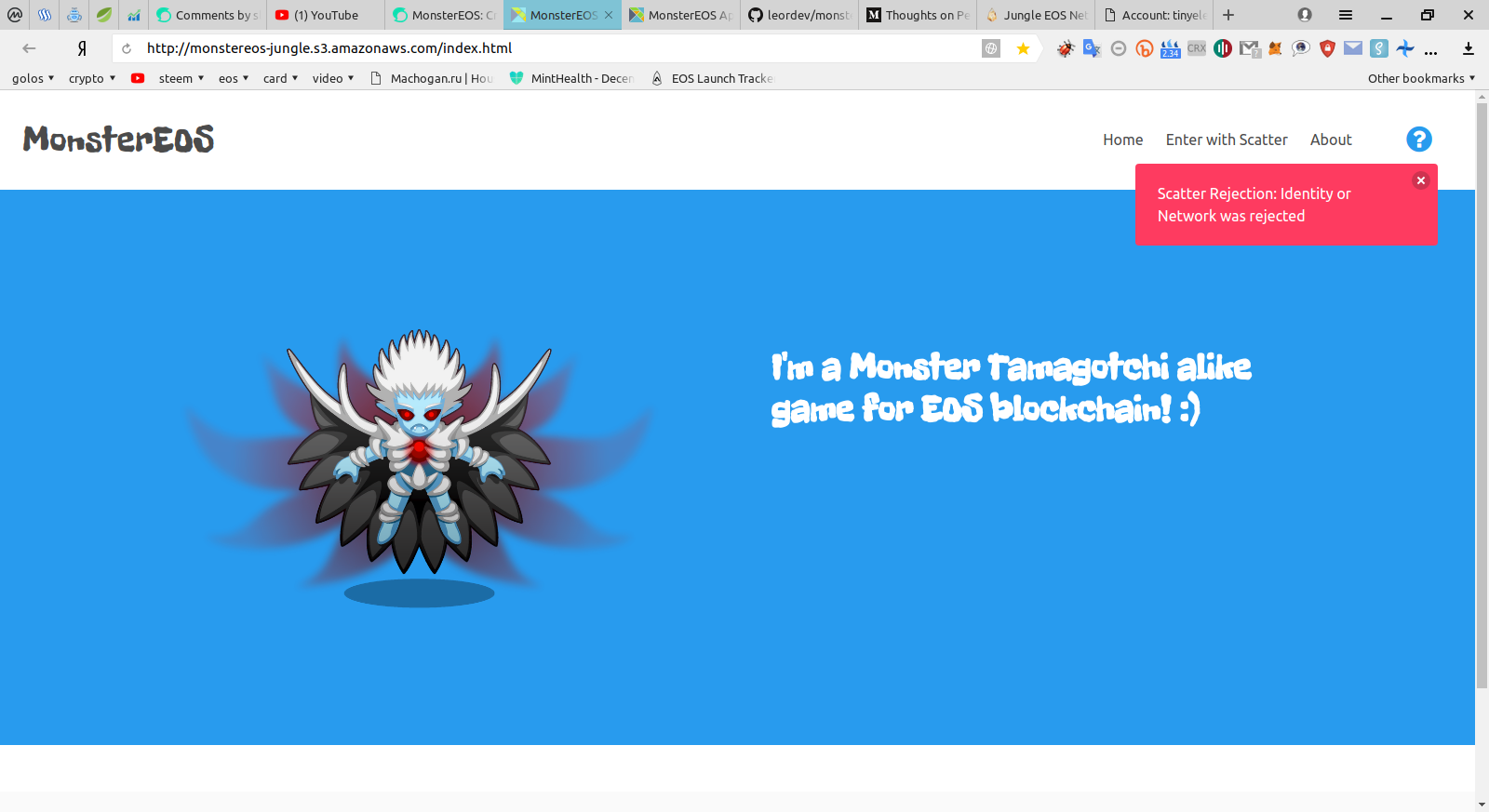The width and height of the screenshot is (1489, 812).
Task: Select the pinned Steemit tab
Action: [x=45, y=15]
